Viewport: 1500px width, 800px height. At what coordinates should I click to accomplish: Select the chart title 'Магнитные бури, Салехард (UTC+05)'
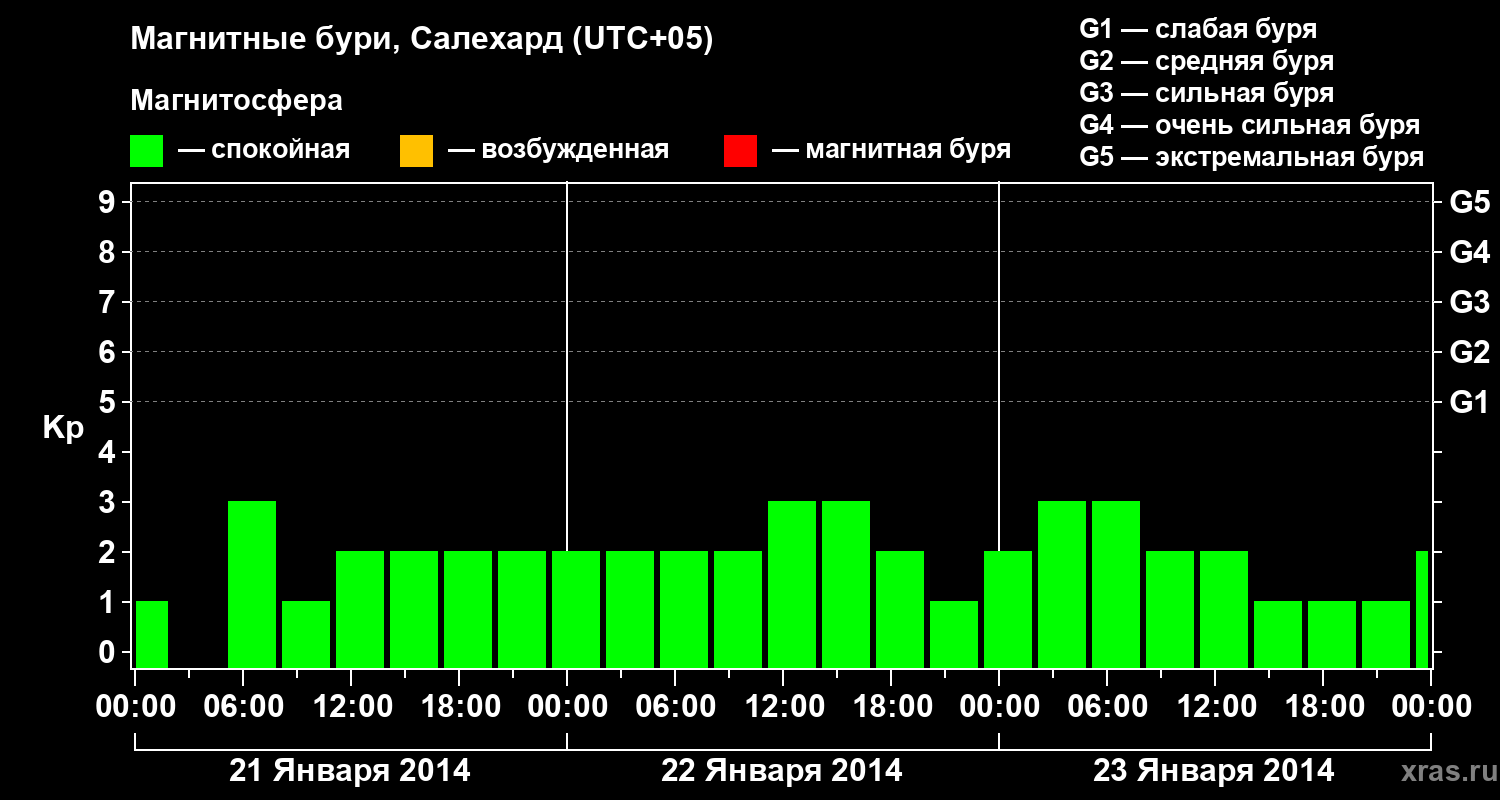point(422,40)
